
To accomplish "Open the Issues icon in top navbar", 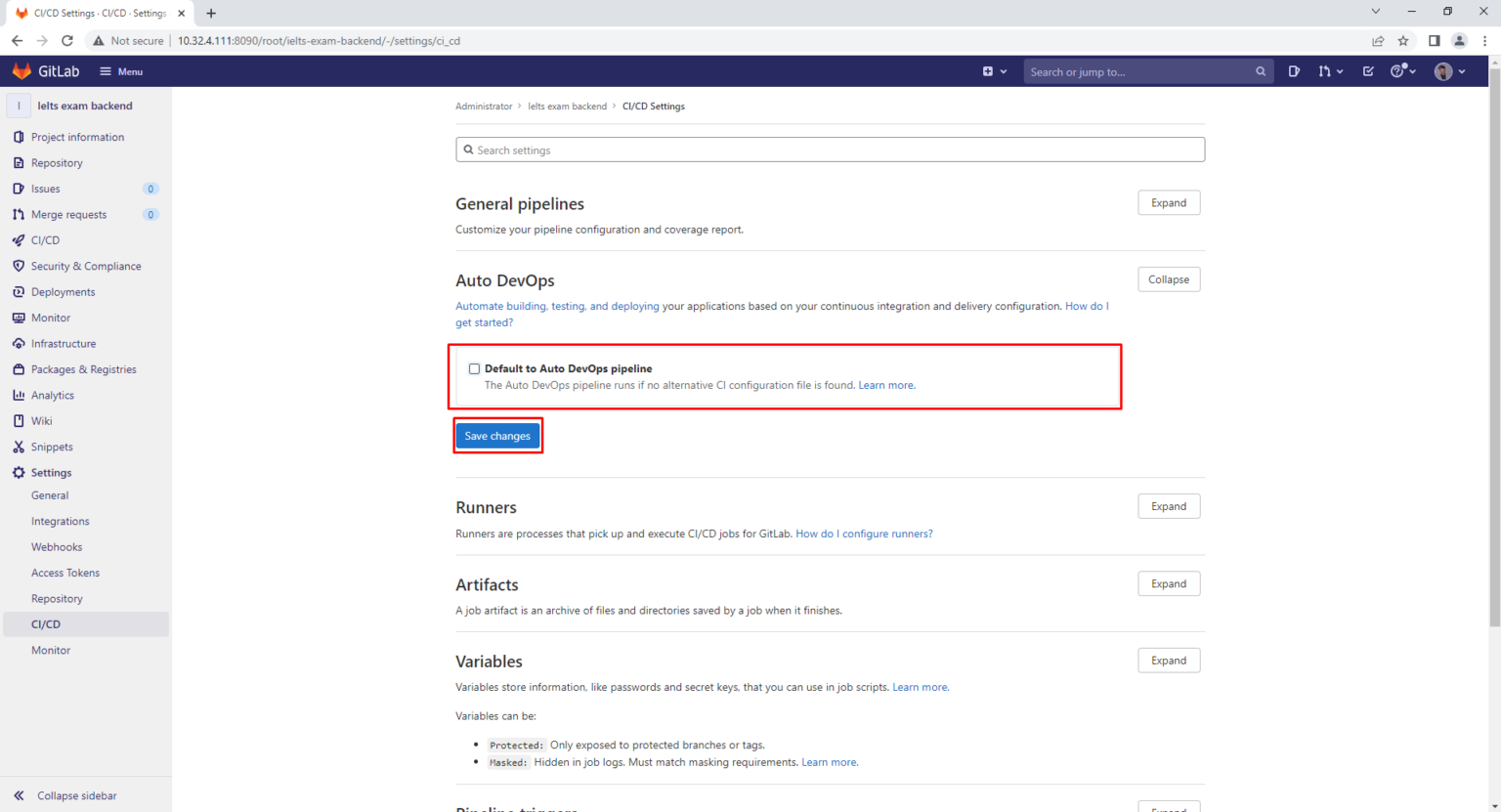I will coord(1294,71).
